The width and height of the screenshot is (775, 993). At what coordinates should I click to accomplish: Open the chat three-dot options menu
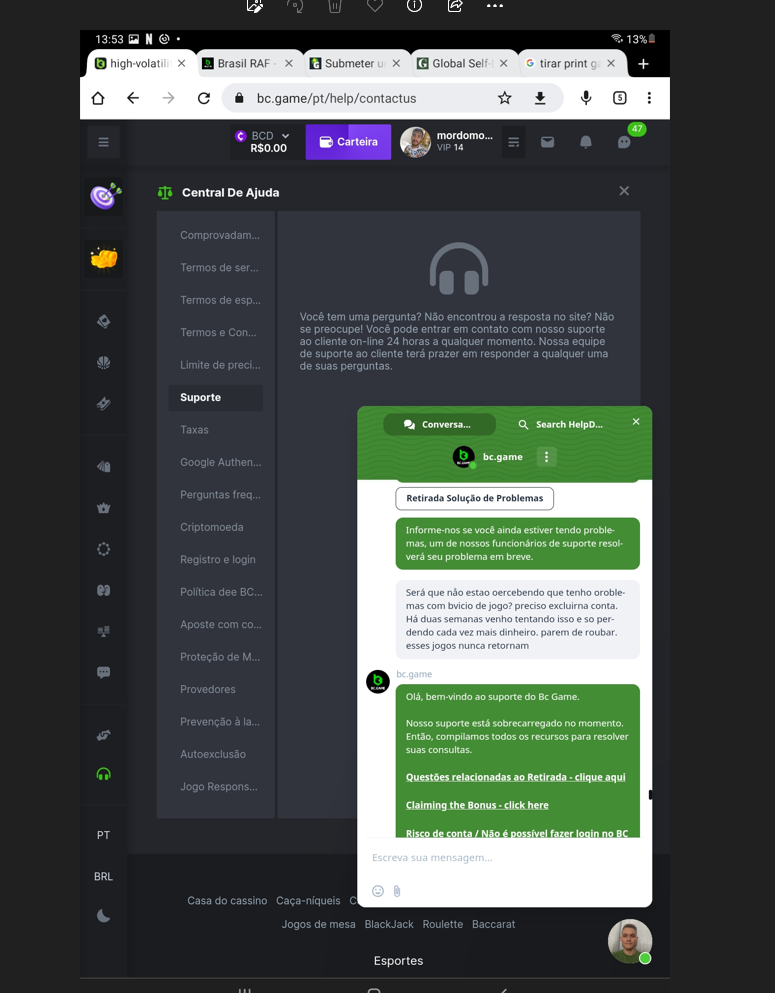pos(546,457)
